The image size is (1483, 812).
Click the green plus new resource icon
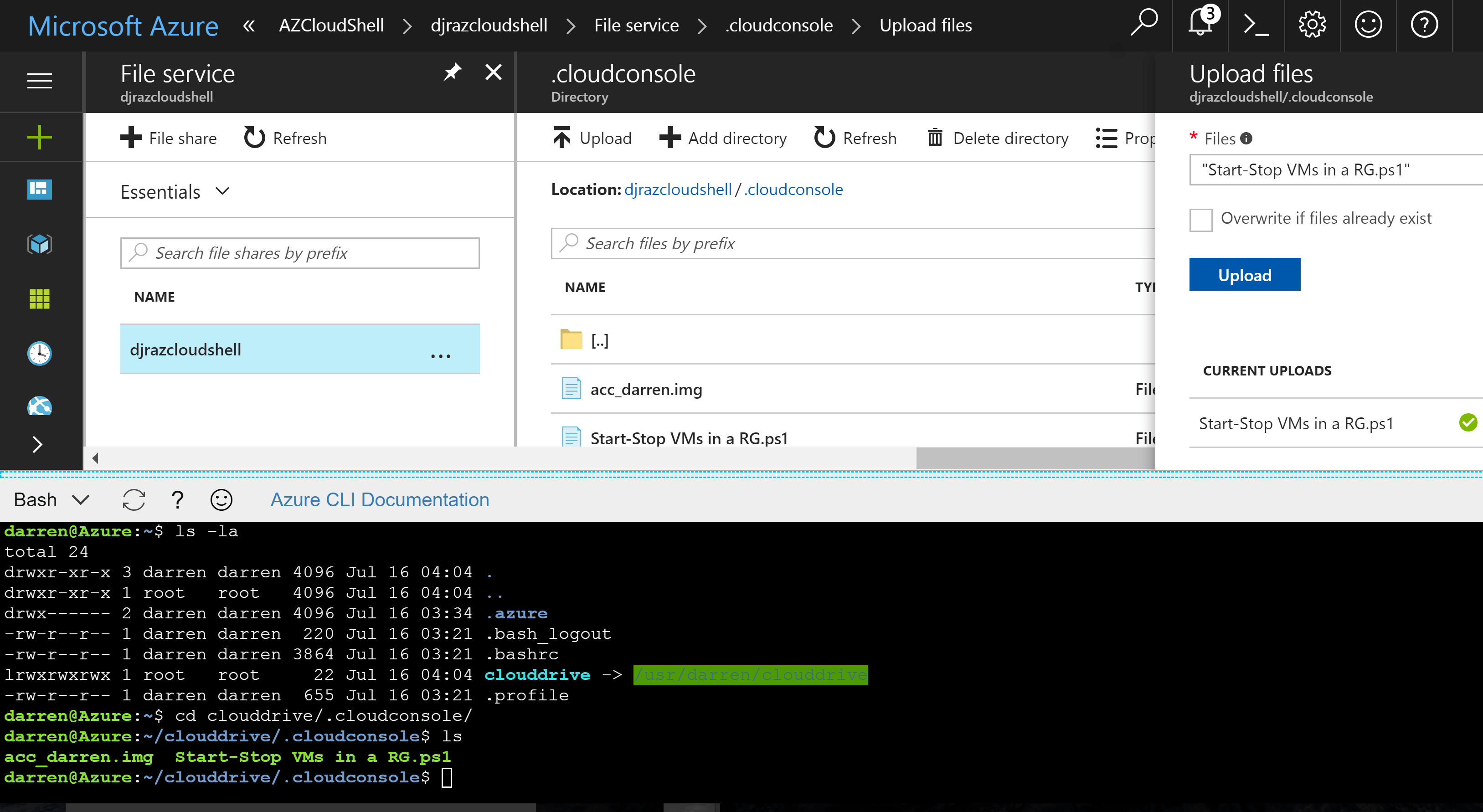click(40, 138)
